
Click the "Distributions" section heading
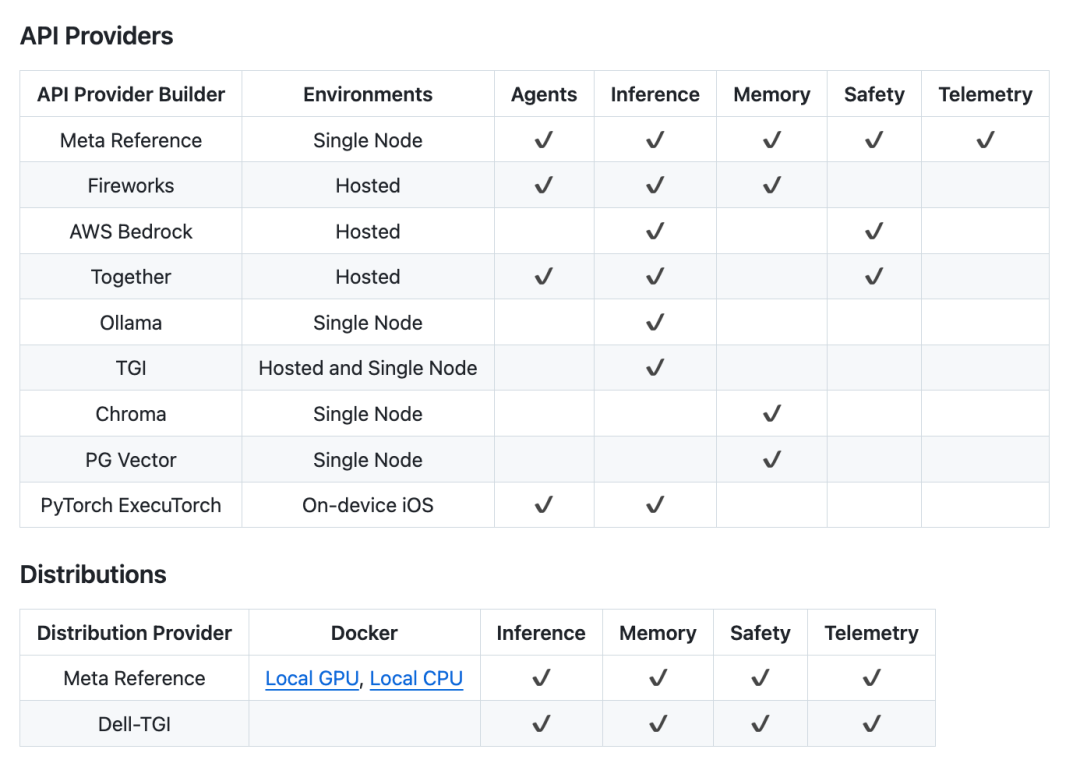click(x=93, y=574)
